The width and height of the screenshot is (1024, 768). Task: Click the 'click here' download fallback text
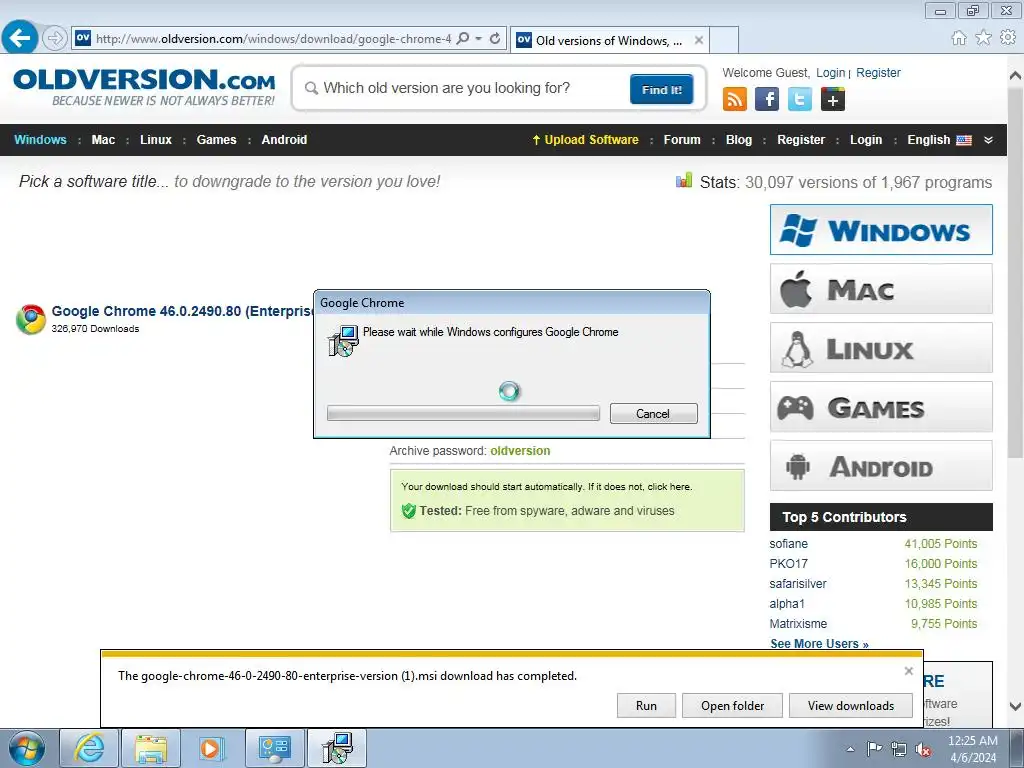click(x=669, y=487)
